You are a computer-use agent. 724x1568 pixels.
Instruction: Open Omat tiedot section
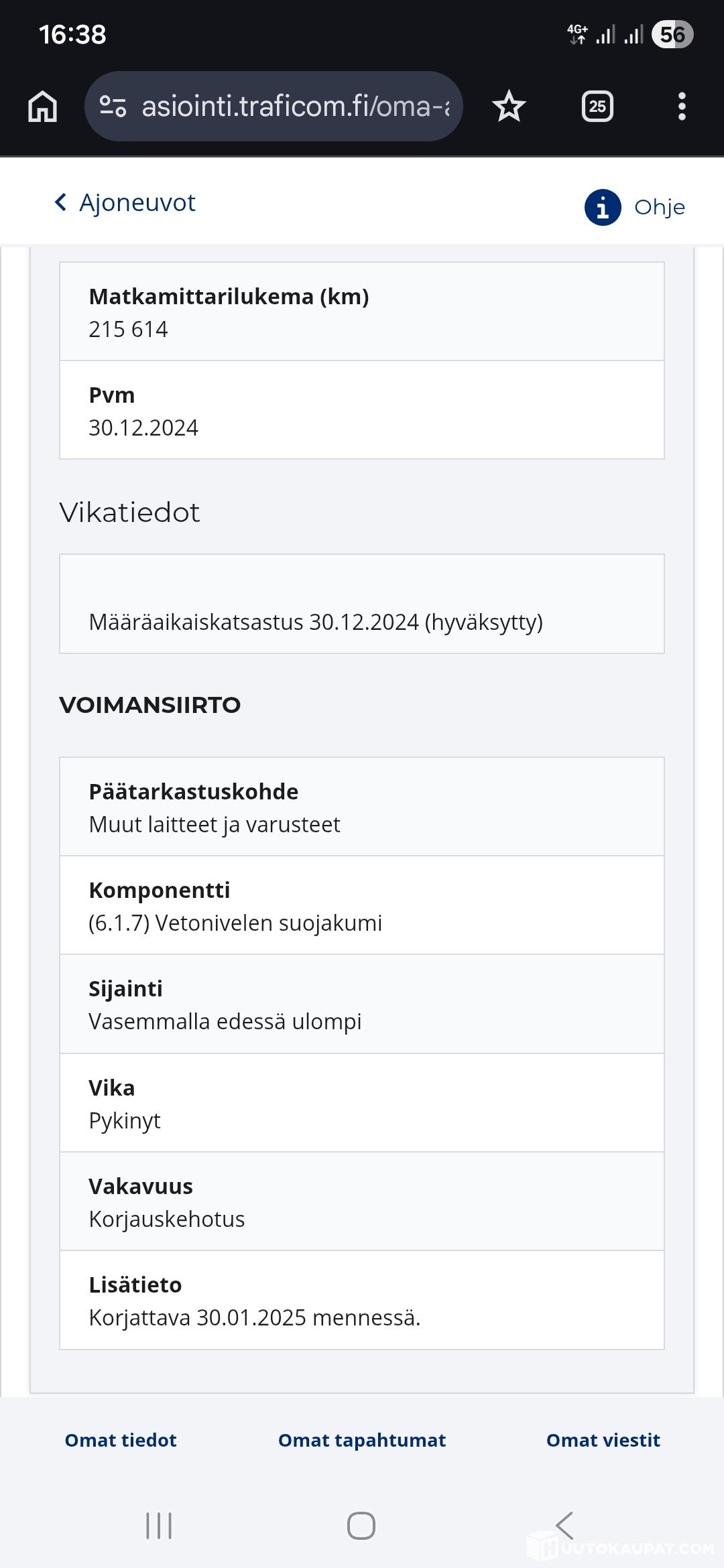pos(121,1440)
